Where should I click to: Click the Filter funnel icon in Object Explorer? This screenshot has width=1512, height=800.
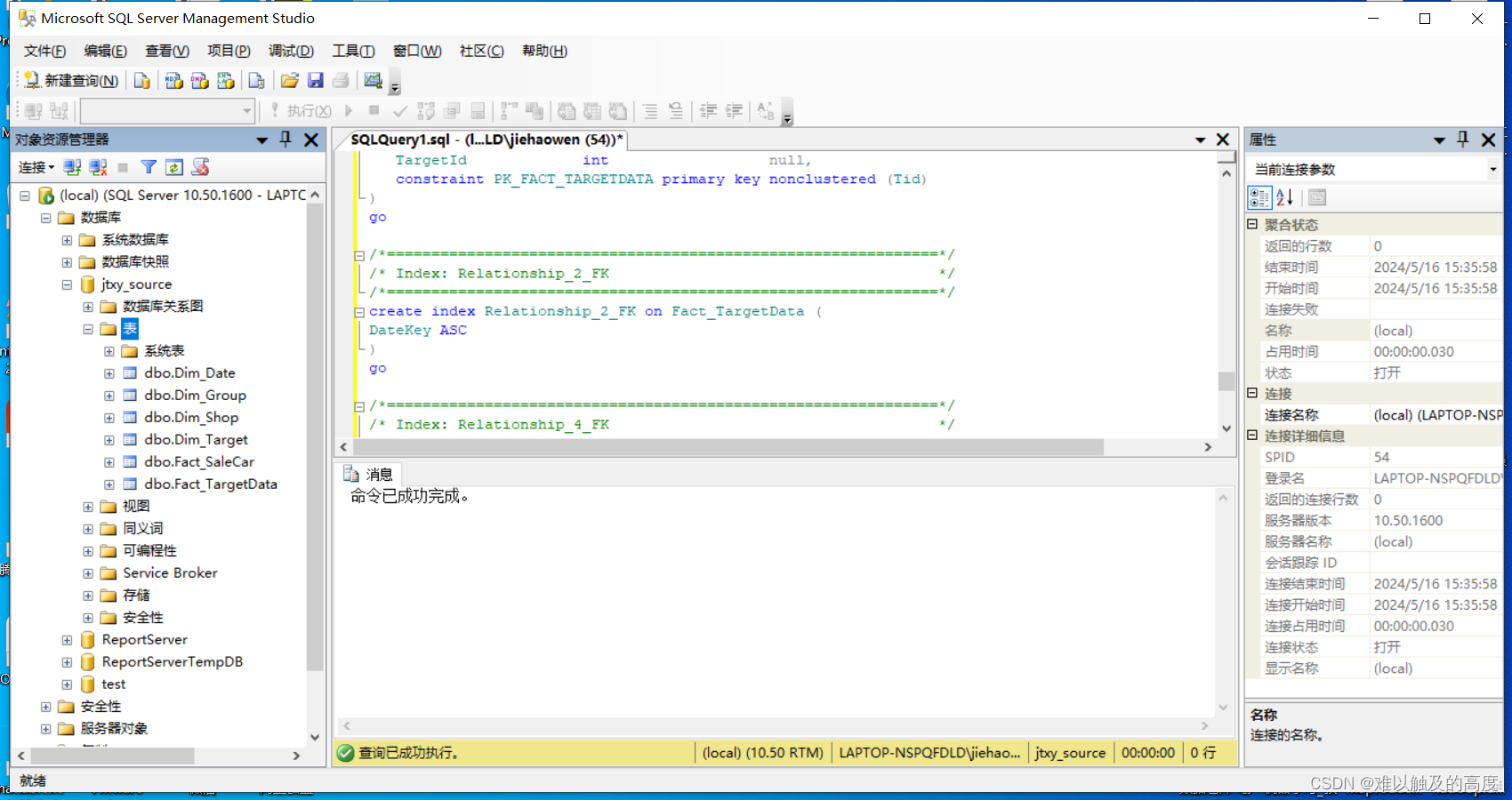point(149,167)
